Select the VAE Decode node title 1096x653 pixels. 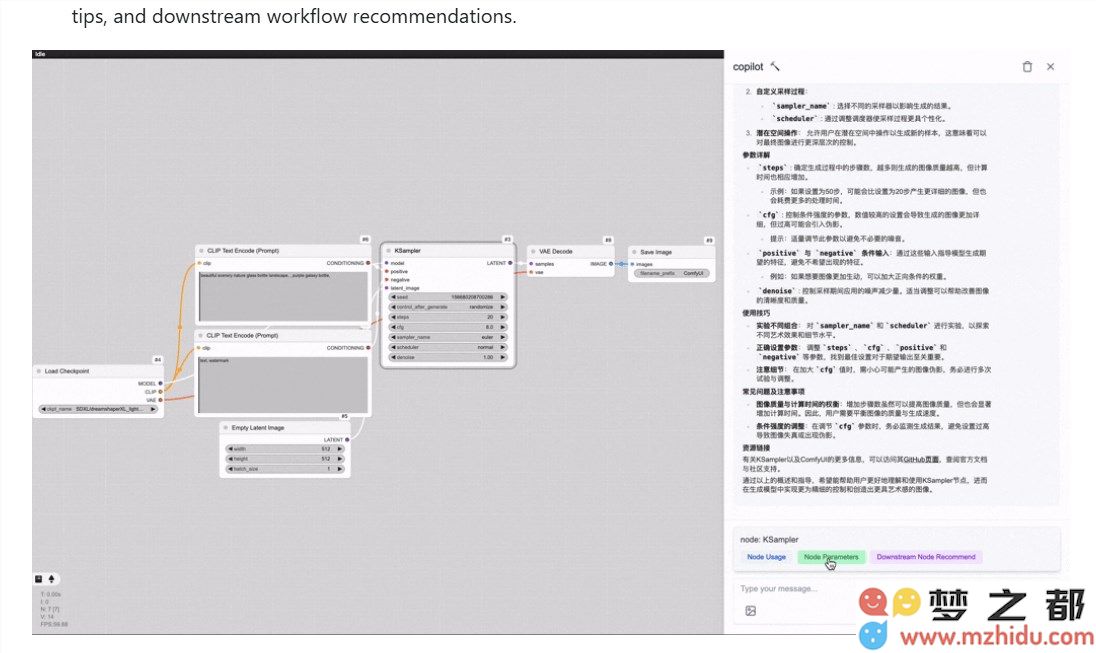click(x=556, y=251)
